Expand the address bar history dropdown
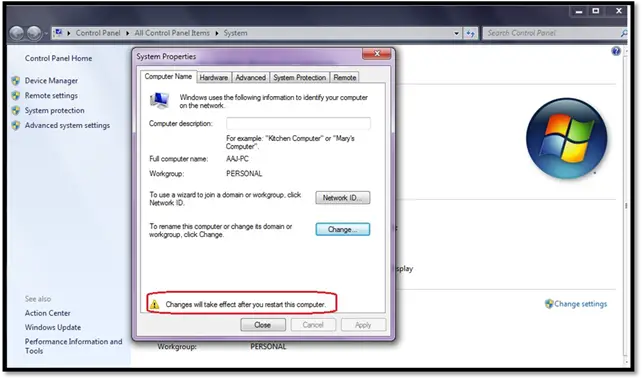The width and height of the screenshot is (642, 378). click(x=456, y=34)
